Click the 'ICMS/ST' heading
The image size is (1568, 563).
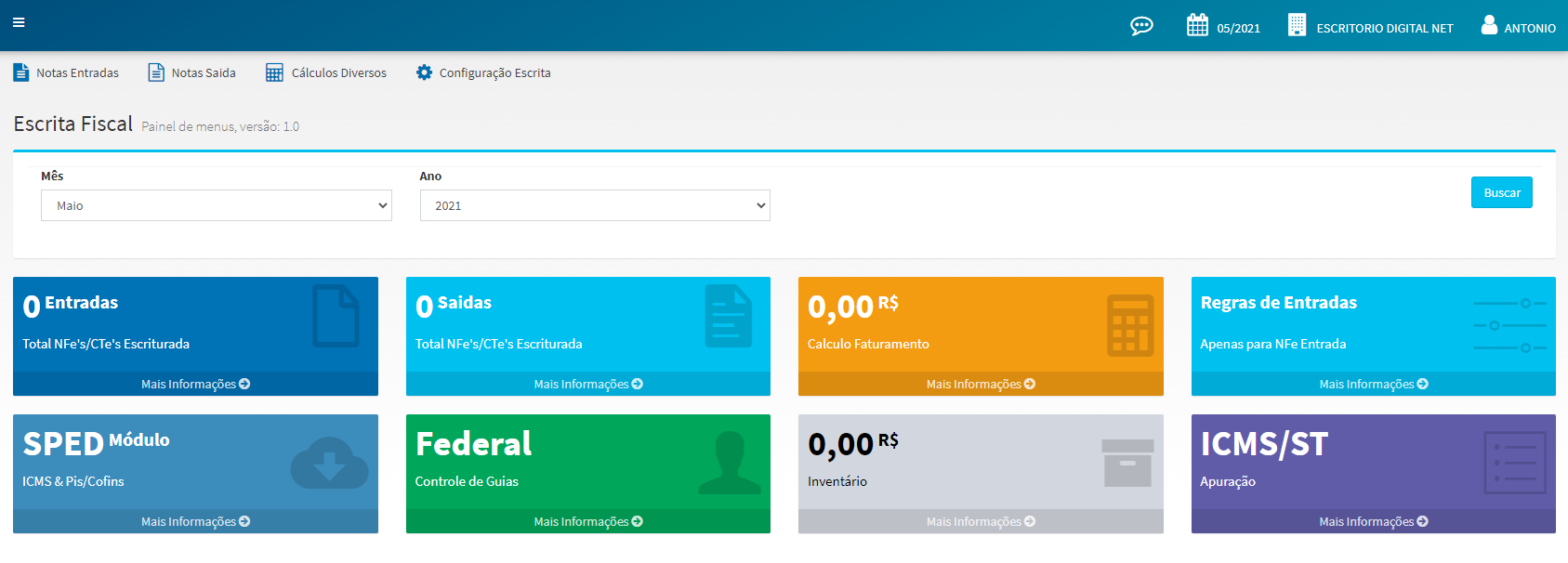(x=1264, y=444)
